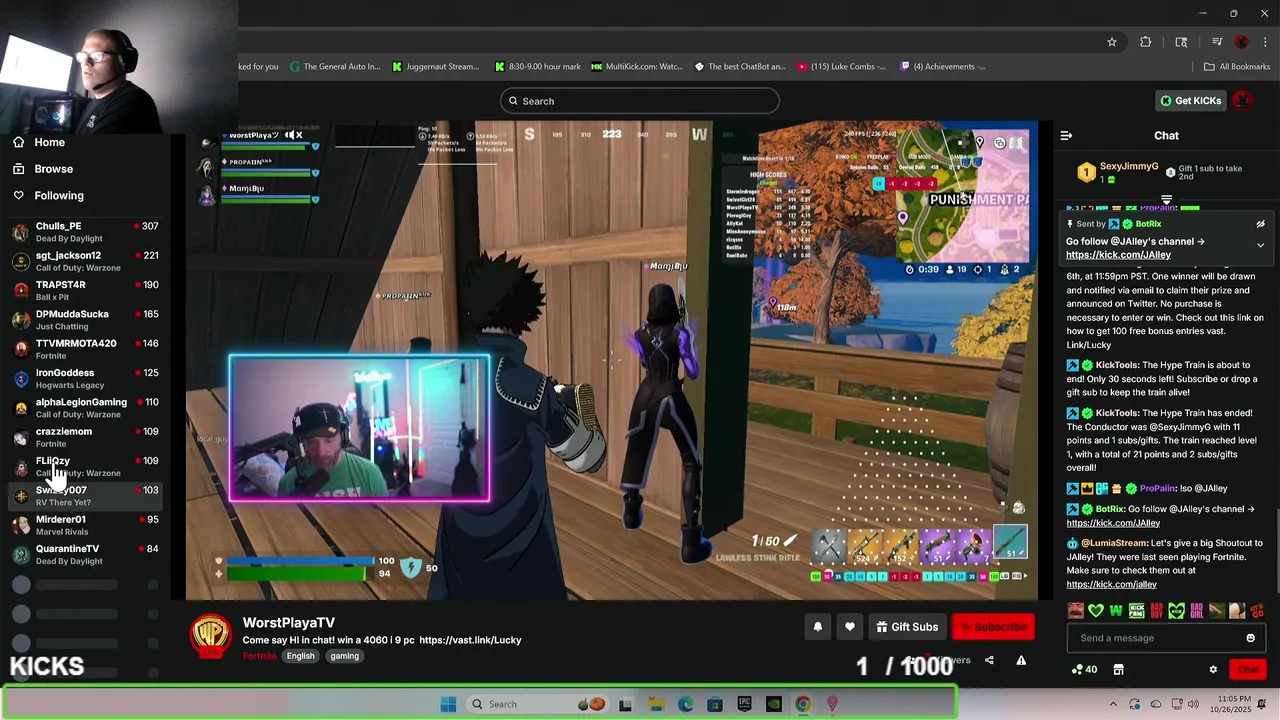This screenshot has height=720, width=1280.
Task: Click the share stream icon
Action: point(989,660)
